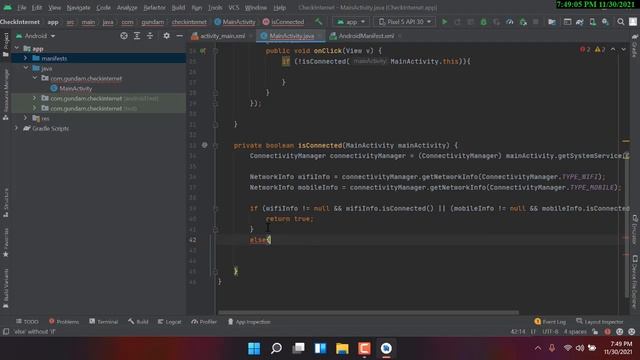Click Wi-Fi icon in system tray

tap(567, 348)
